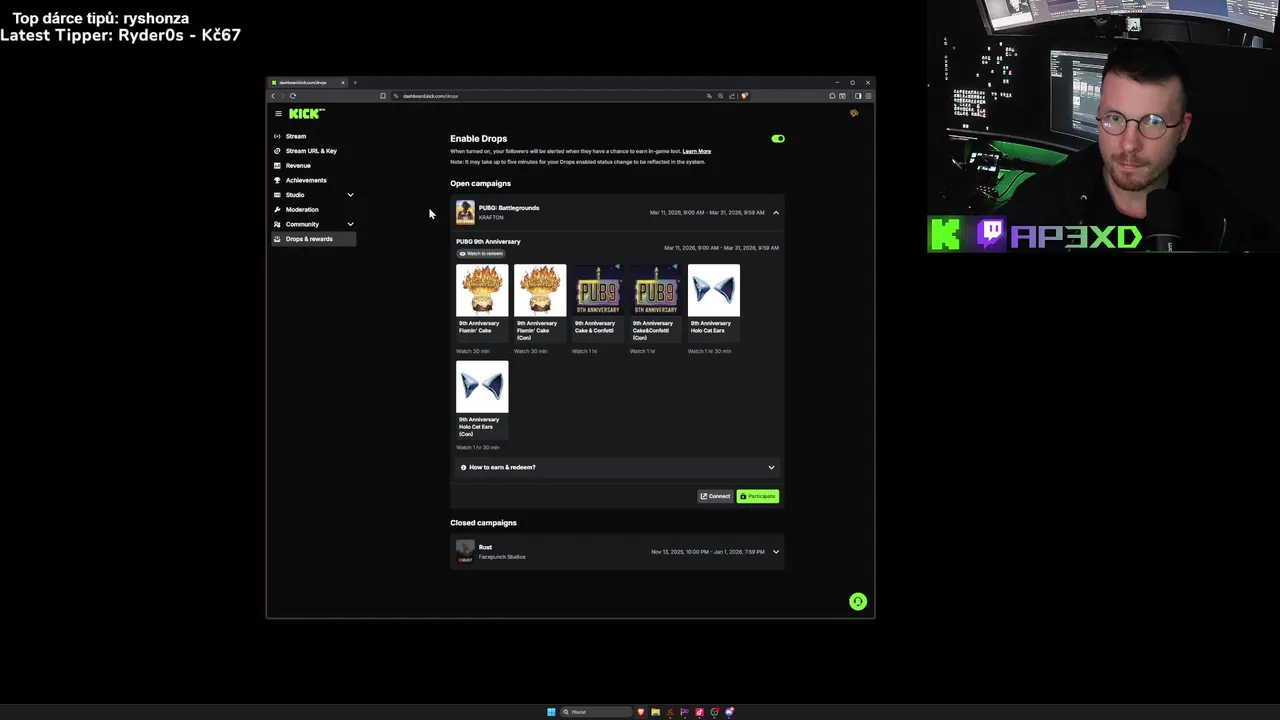Viewport: 1280px width, 720px height.
Task: Click the KRAFTON publisher label
Action: (491, 217)
